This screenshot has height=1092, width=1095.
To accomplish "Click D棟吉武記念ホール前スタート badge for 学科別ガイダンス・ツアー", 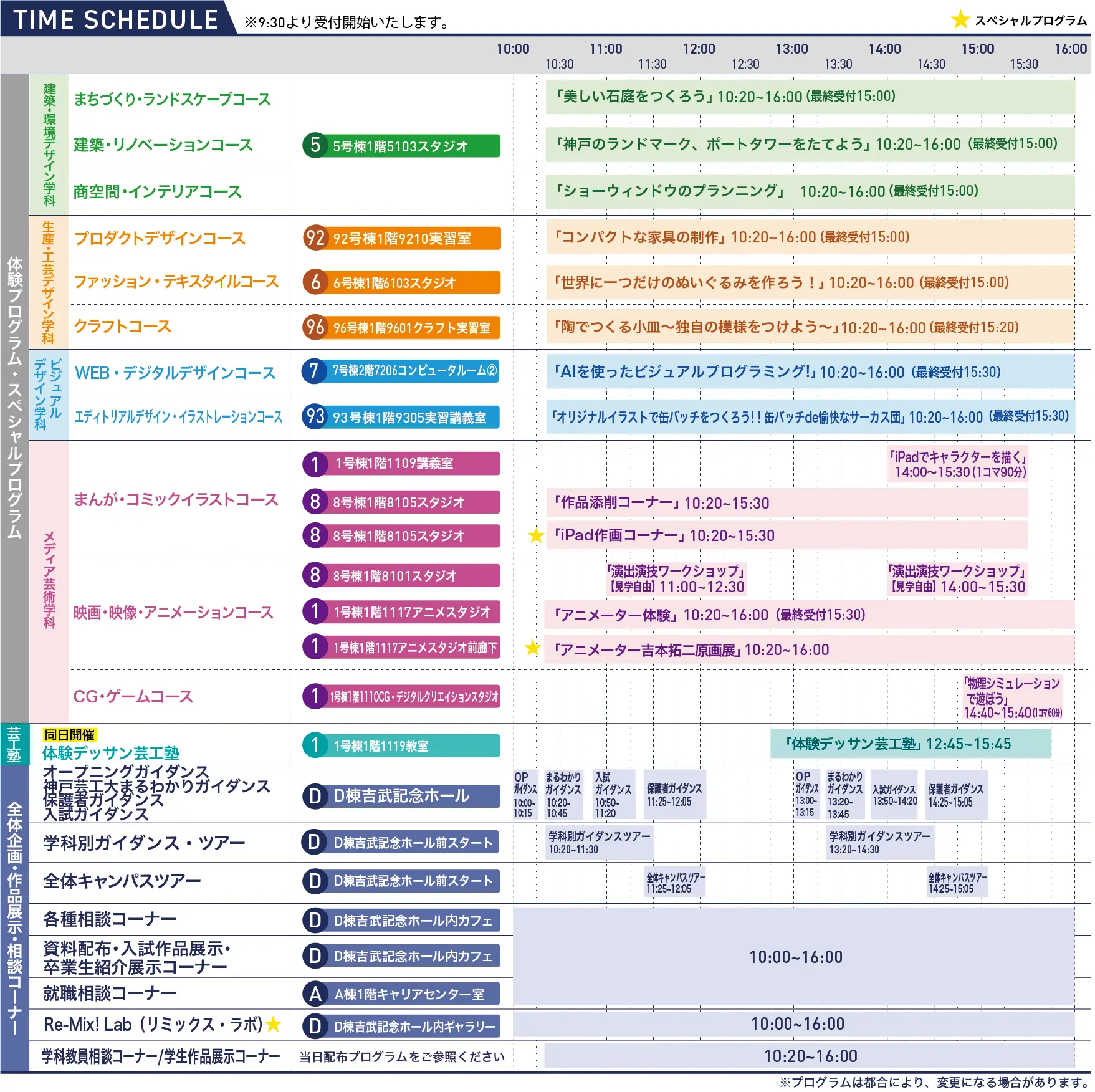I will [401, 842].
